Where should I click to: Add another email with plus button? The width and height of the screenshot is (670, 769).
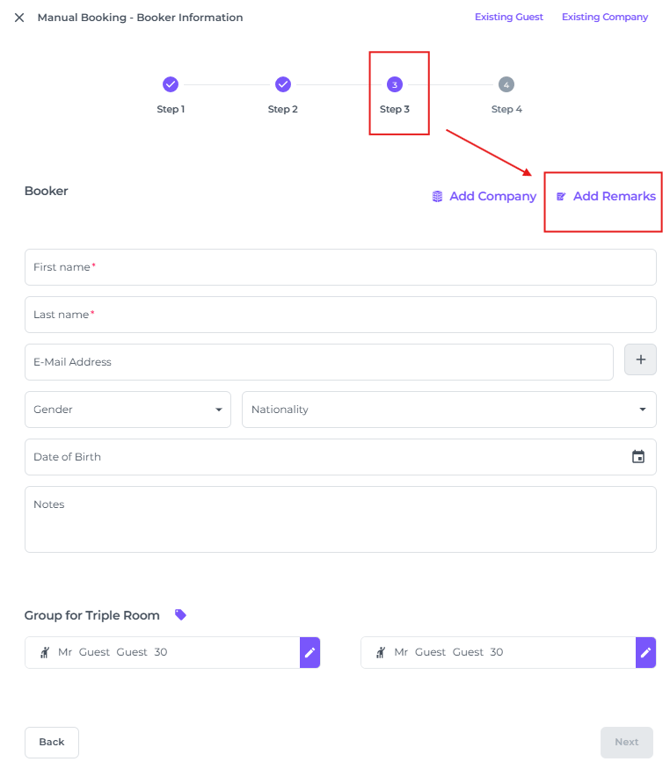click(x=640, y=360)
